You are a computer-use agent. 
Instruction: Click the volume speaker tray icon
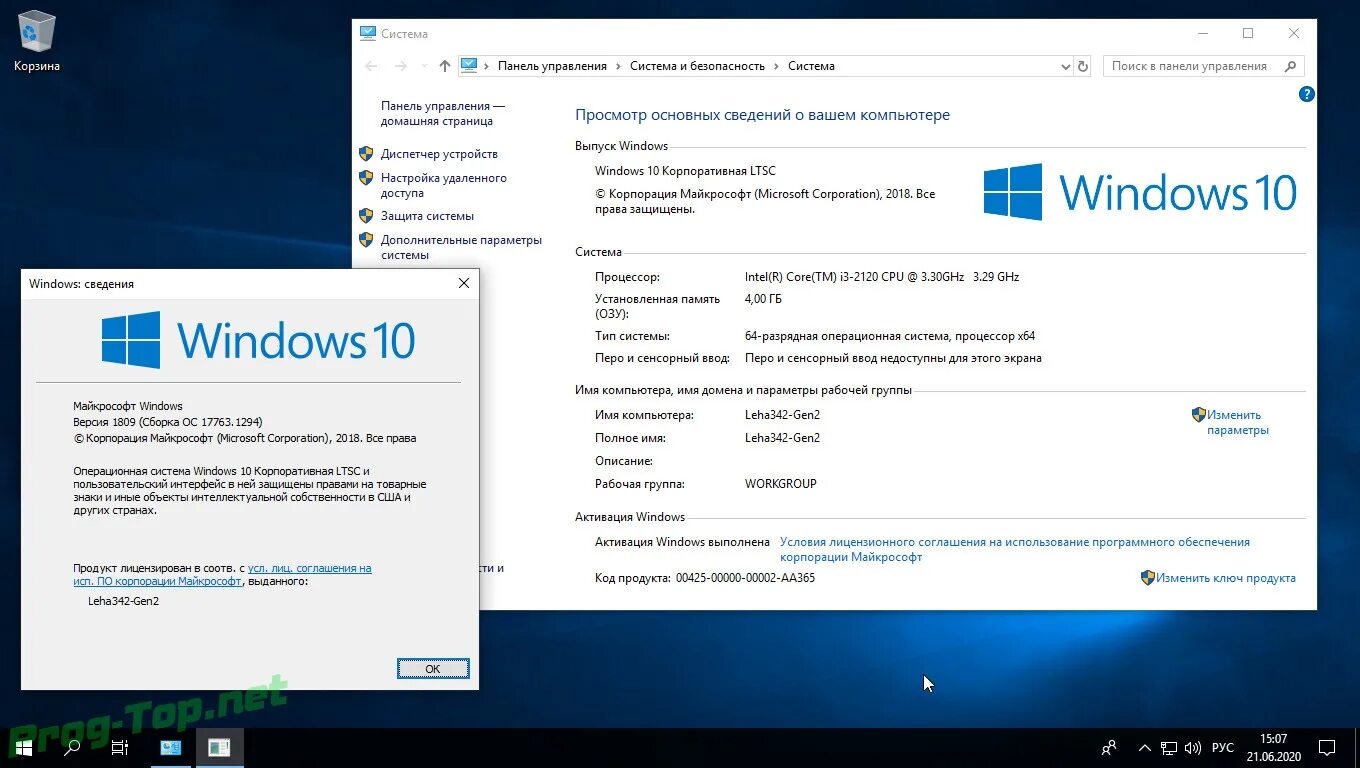(1192, 747)
